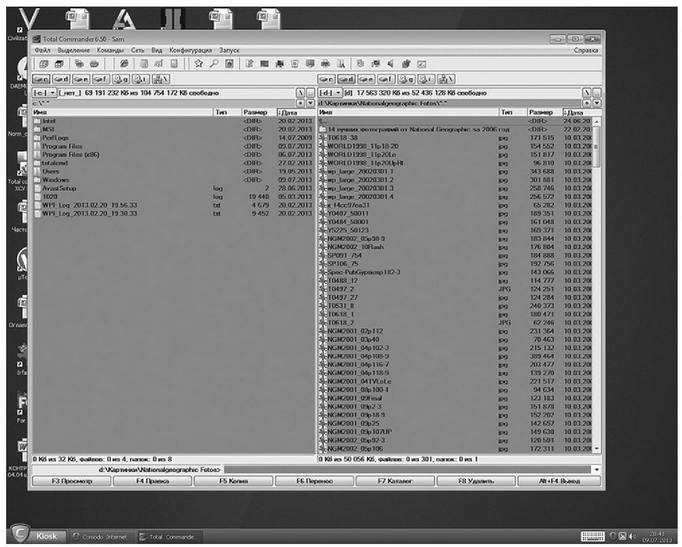This screenshot has width=682, height=547.
Task: Select file NGM2002_10Flash in right panel
Action: click(x=455, y=247)
